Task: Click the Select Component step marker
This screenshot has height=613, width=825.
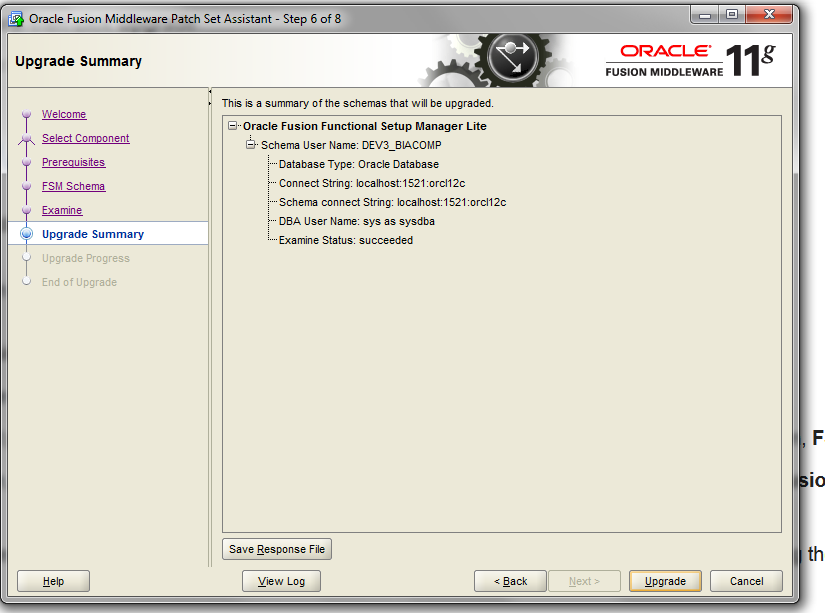Action: click(x=26, y=138)
